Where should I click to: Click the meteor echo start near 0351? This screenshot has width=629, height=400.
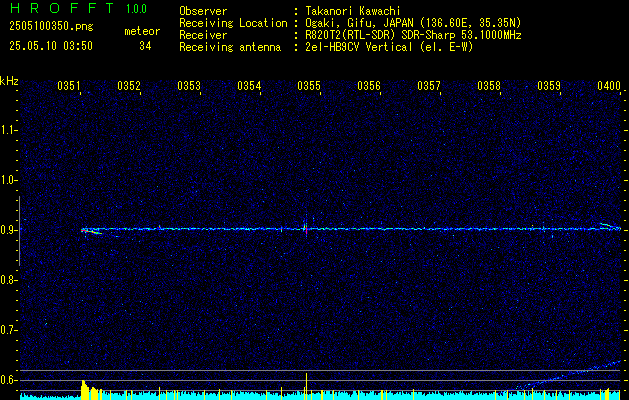(x=91, y=231)
